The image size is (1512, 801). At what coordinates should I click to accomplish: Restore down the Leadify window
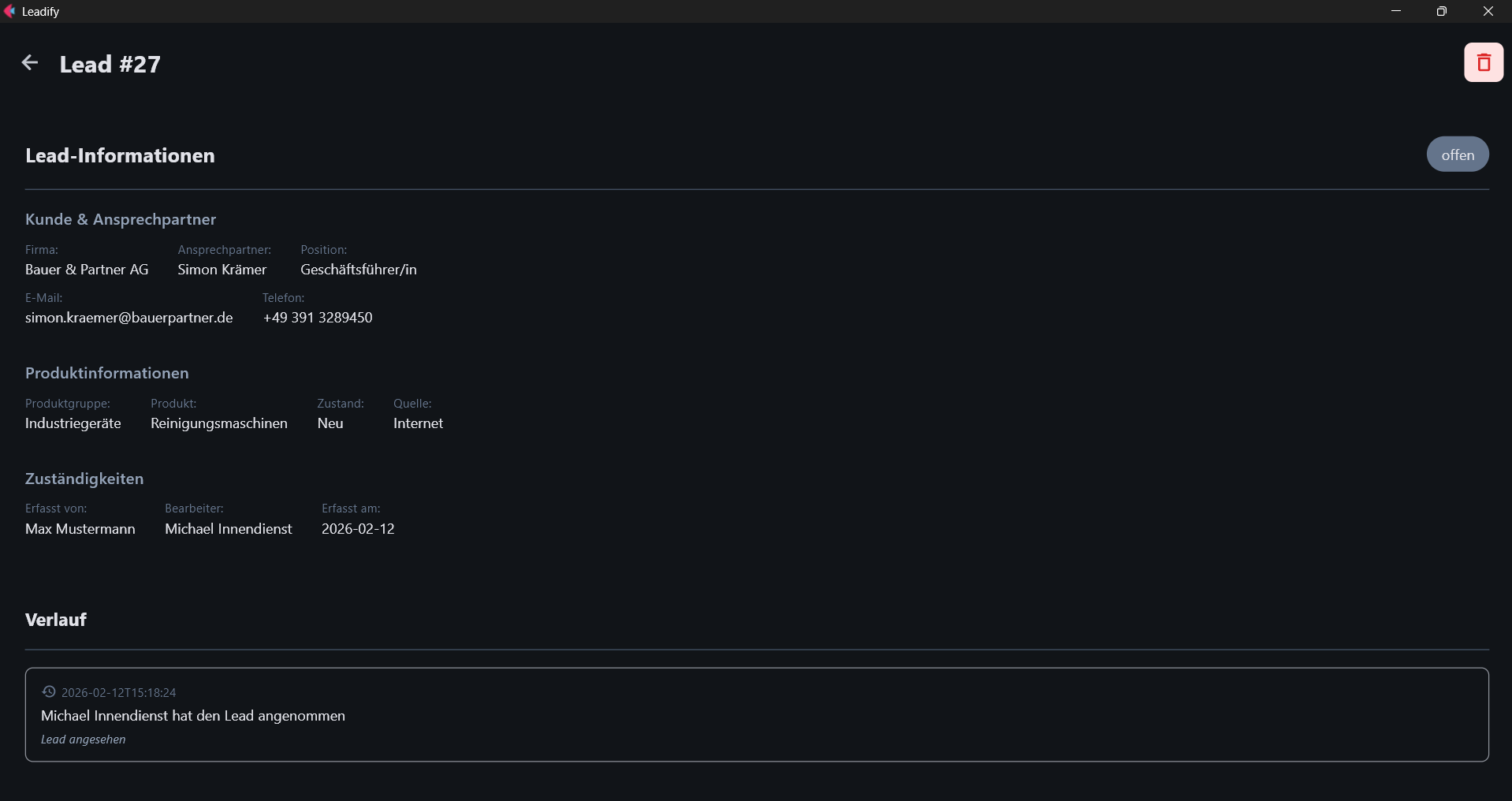pos(1441,11)
